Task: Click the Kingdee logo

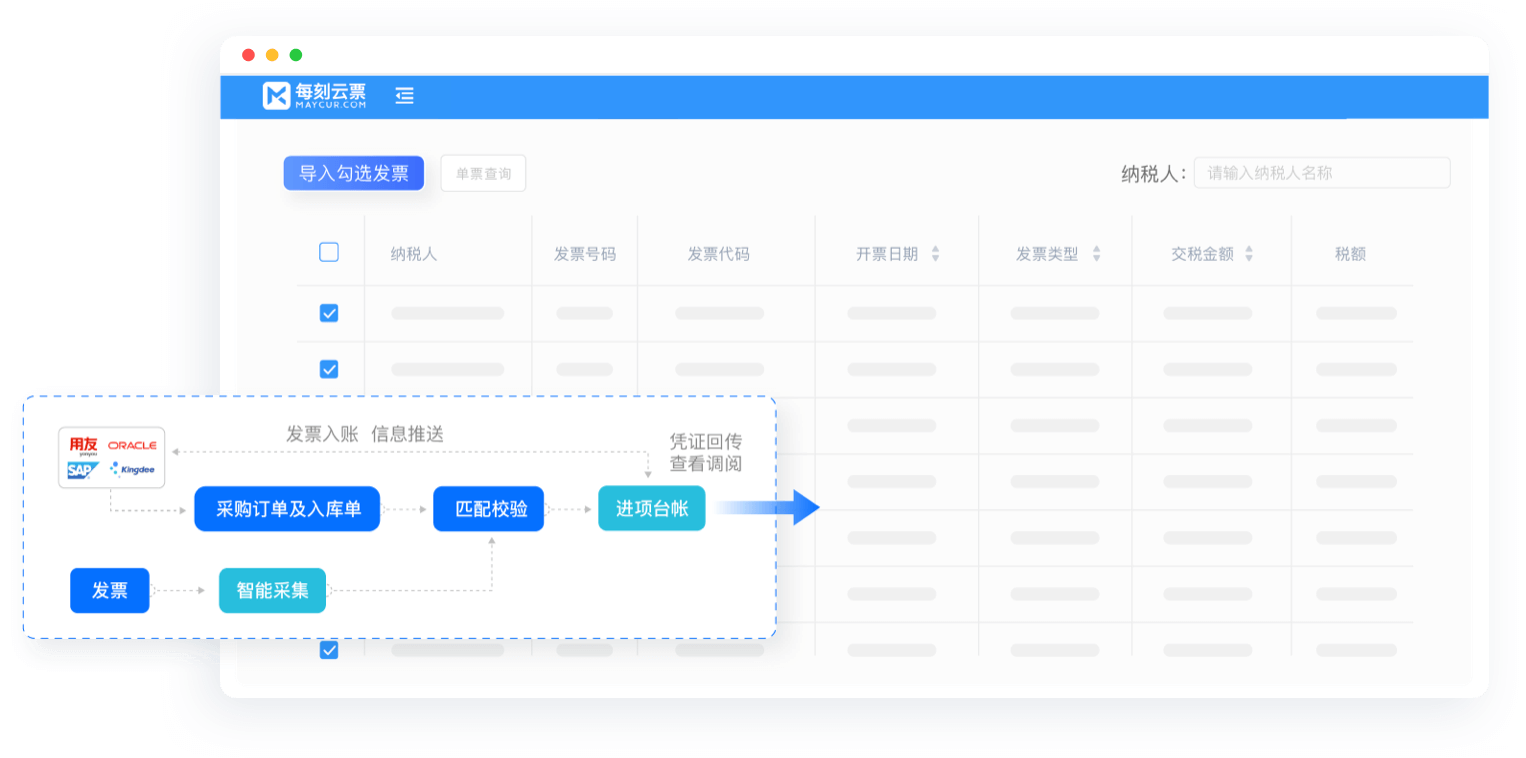Action: click(x=132, y=469)
